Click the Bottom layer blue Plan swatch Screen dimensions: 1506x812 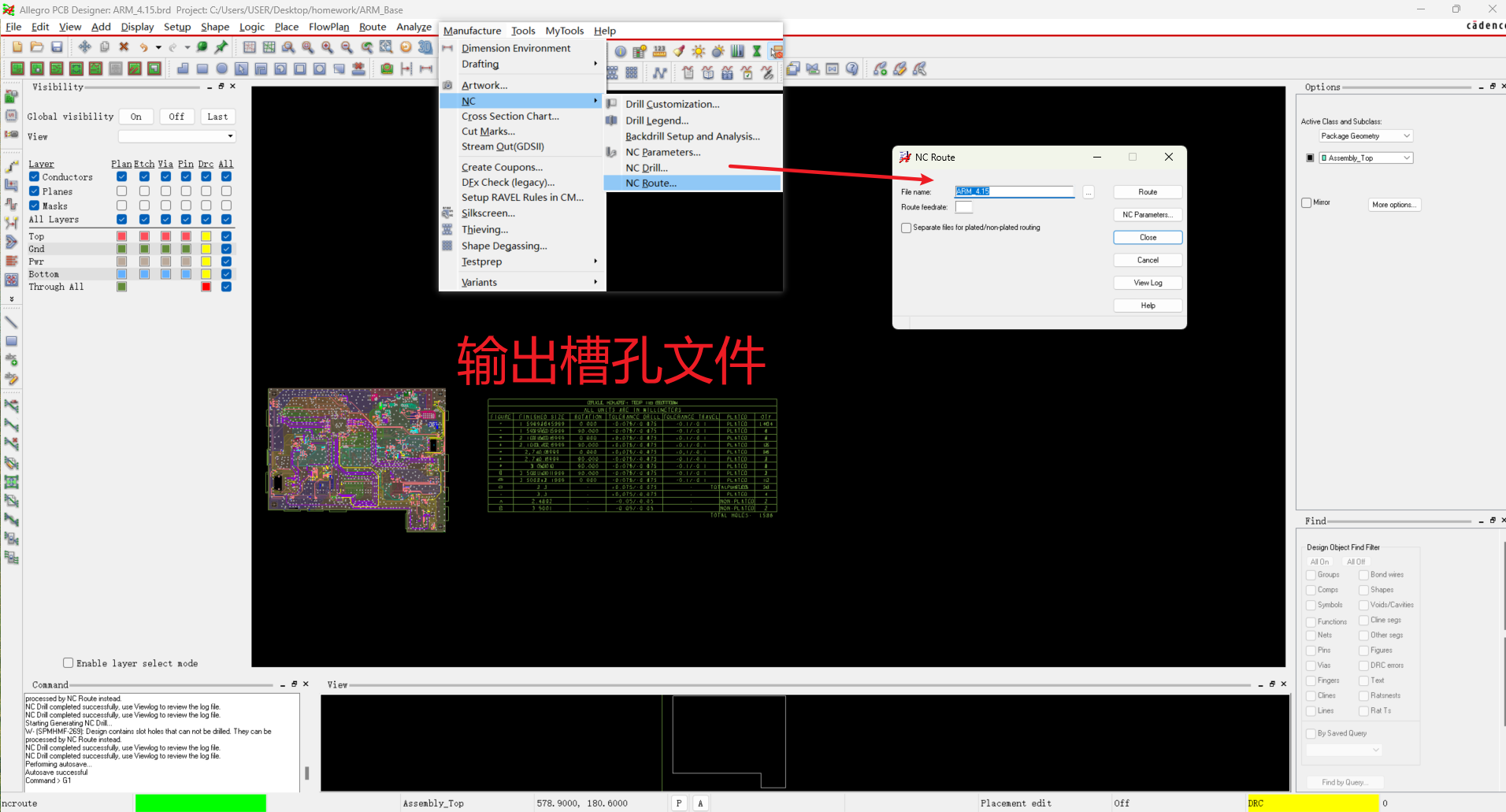click(x=122, y=274)
